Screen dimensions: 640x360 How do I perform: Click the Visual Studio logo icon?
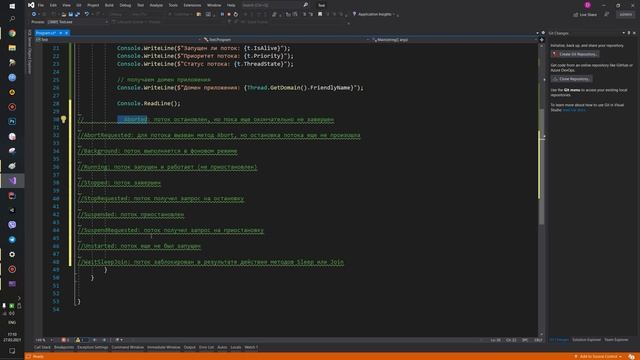click(x=31, y=5)
